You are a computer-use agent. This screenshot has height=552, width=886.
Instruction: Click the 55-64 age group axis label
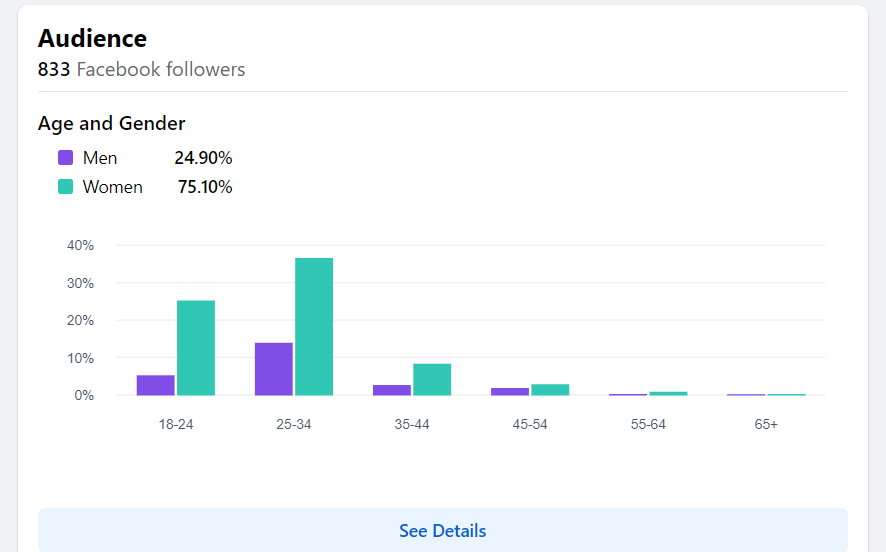[648, 424]
